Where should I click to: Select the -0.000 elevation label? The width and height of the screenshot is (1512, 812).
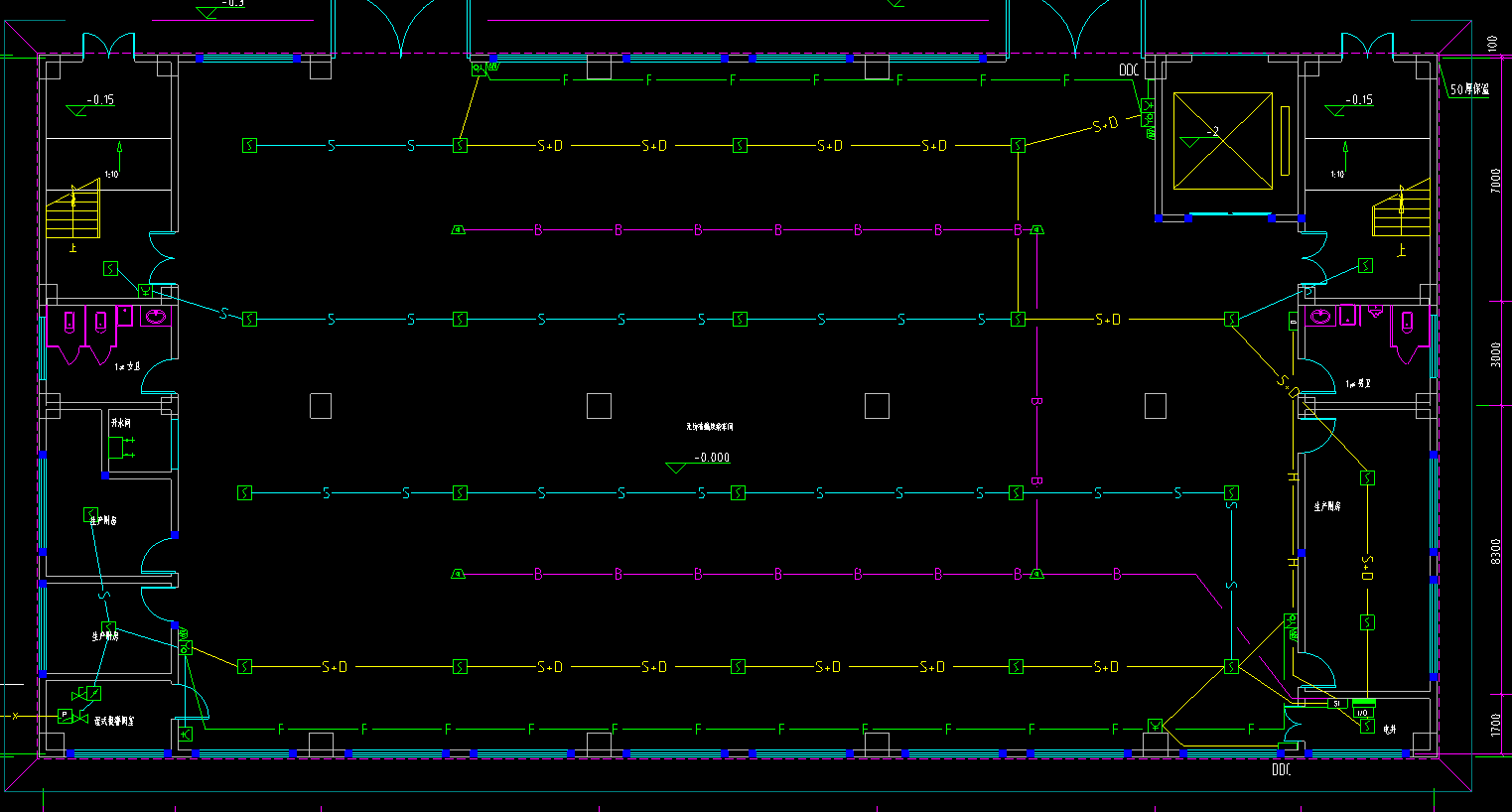[712, 458]
